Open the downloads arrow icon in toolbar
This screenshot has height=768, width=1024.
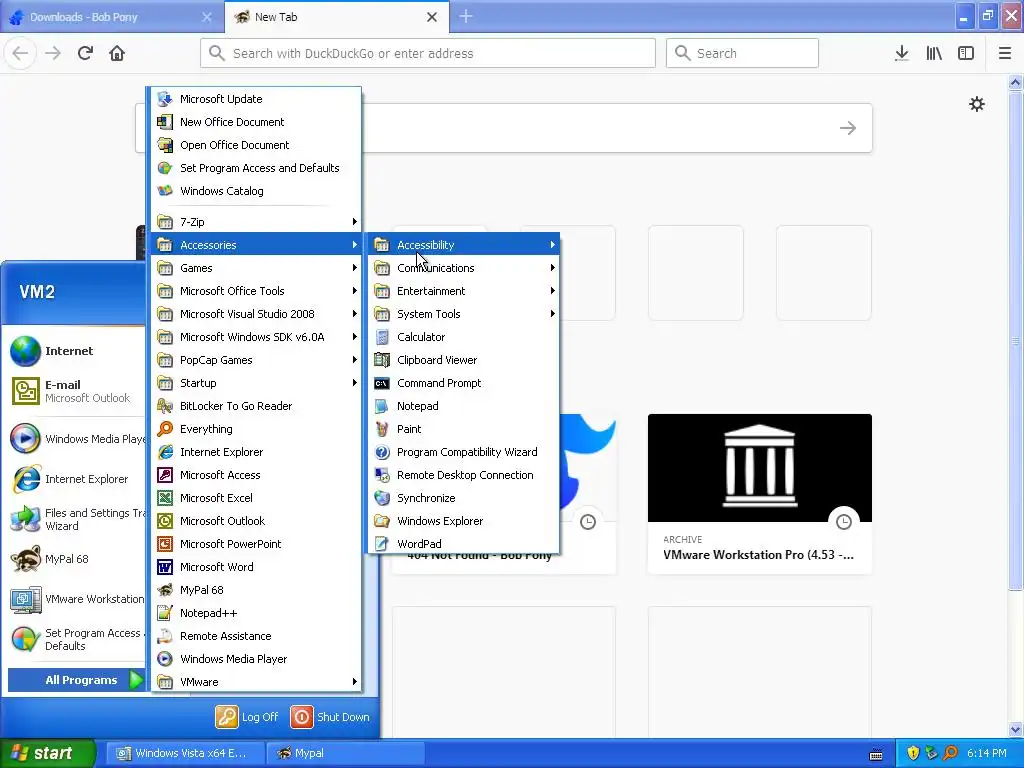point(902,53)
